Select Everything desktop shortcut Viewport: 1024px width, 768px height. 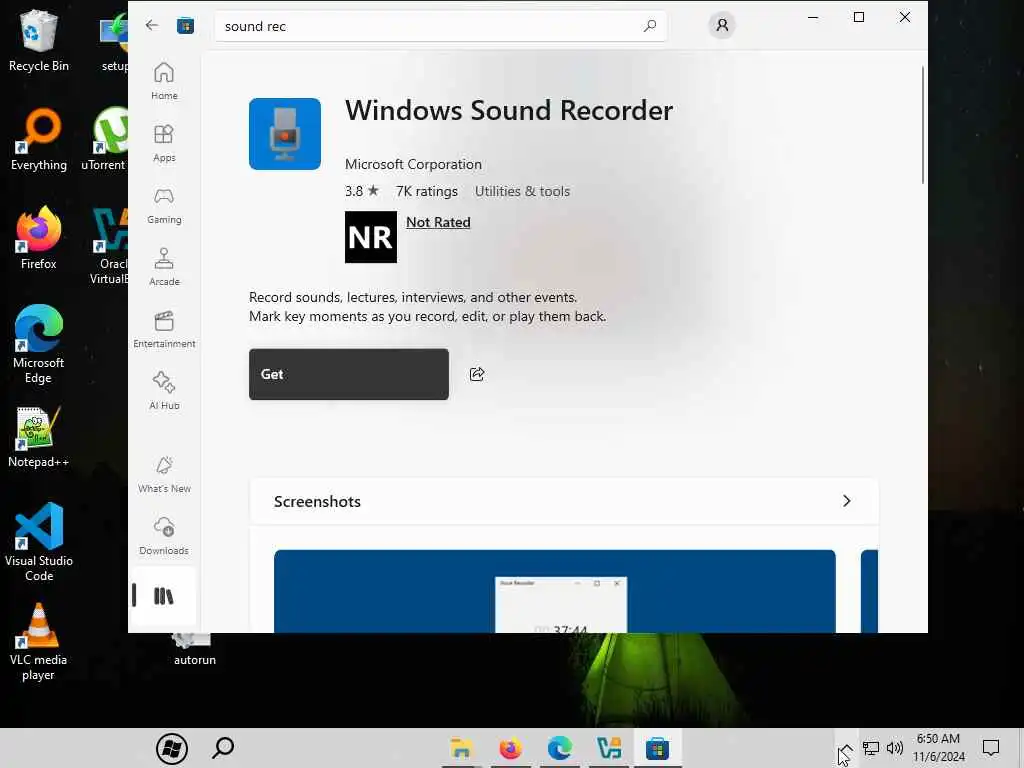click(39, 140)
